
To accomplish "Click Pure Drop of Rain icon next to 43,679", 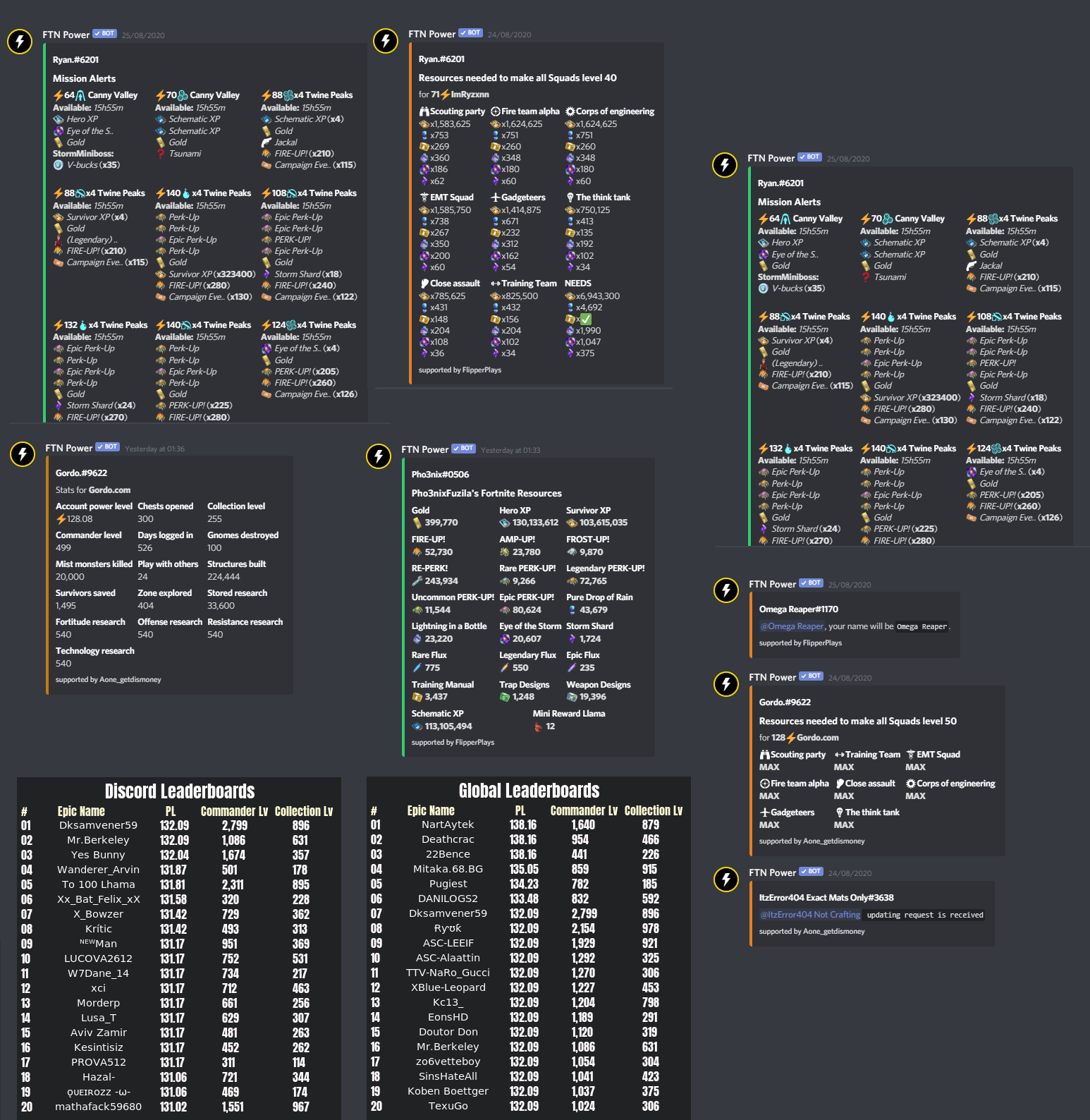I will click(572, 610).
